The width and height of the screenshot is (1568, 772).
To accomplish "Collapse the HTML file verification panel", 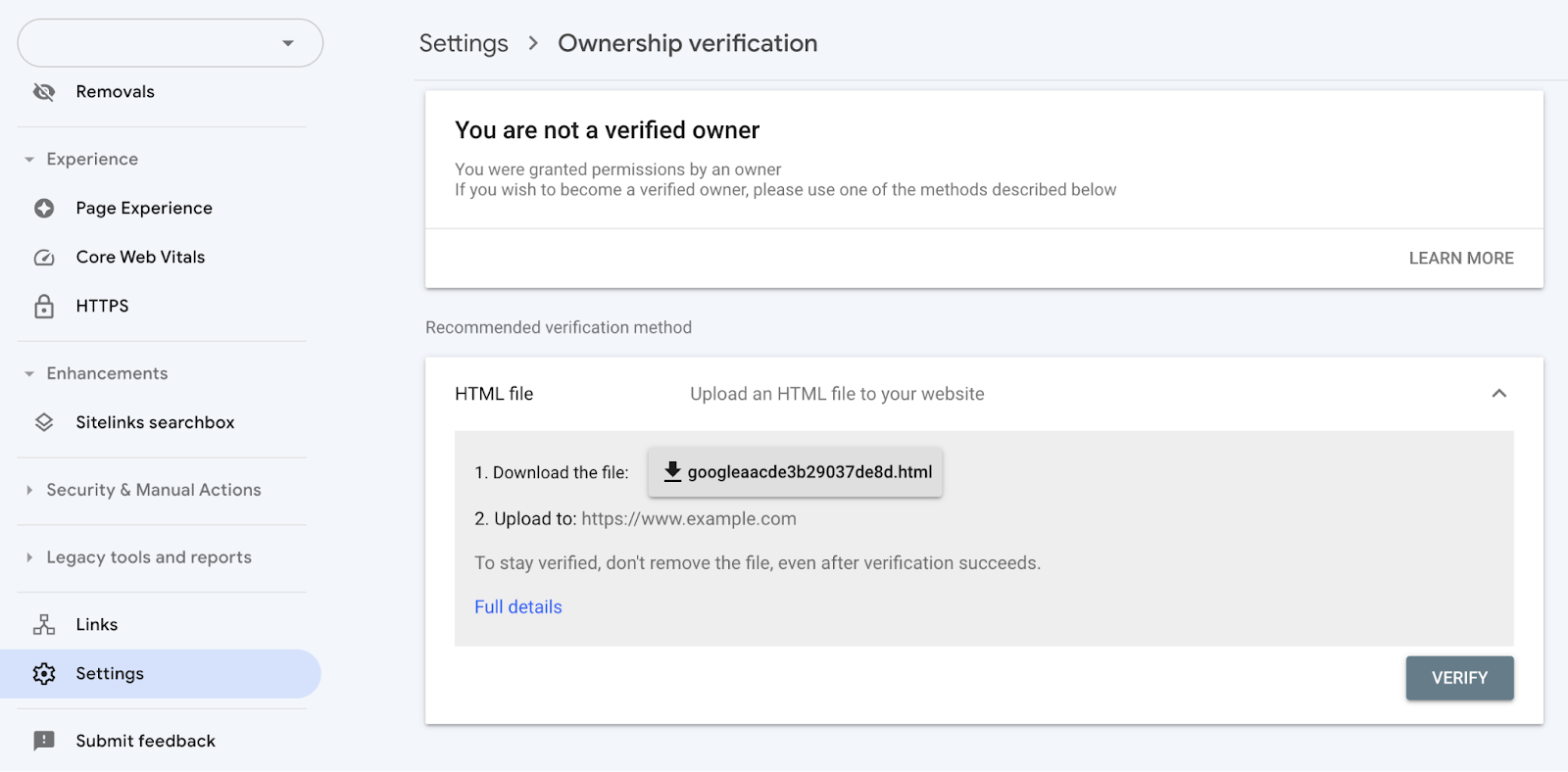I will (1498, 394).
